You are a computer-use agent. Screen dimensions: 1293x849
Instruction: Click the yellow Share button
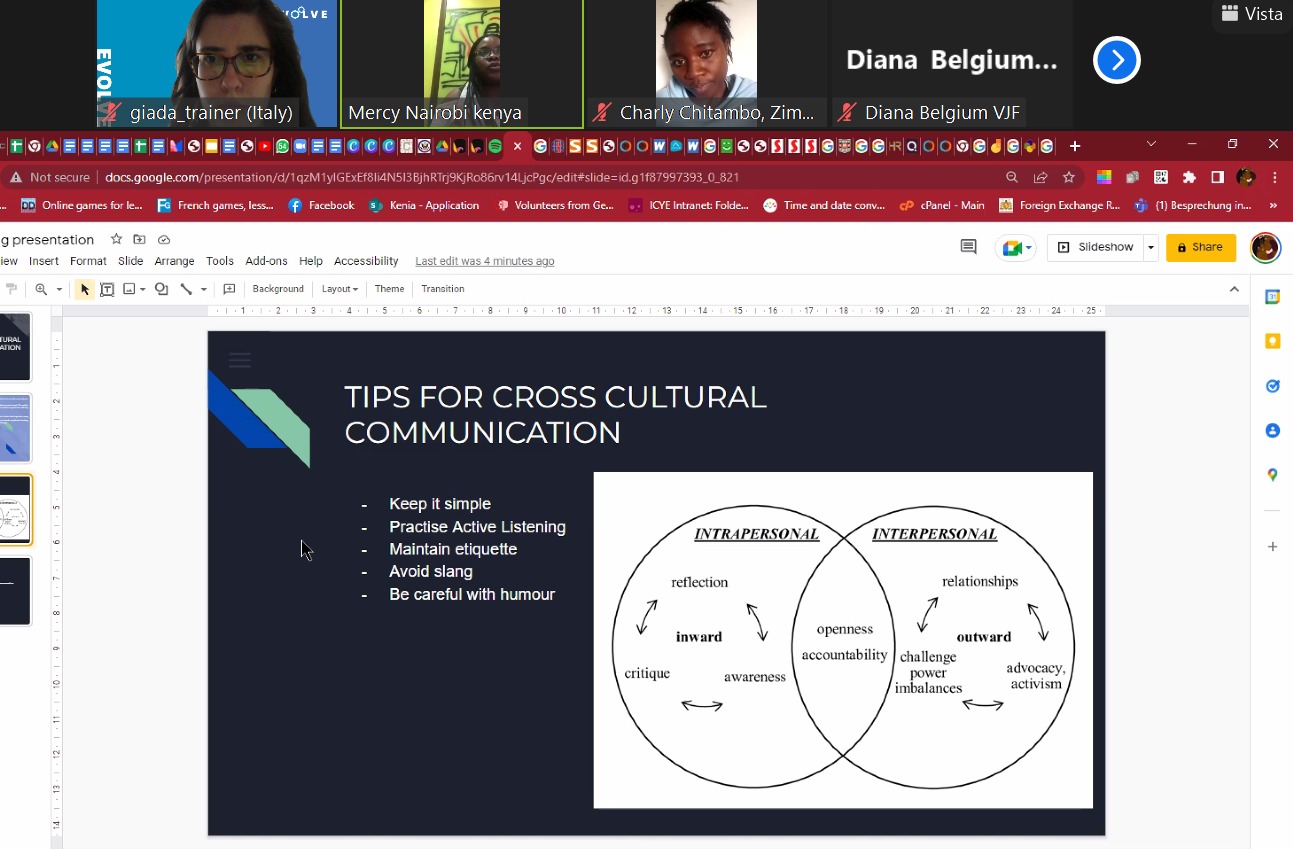pos(1200,247)
